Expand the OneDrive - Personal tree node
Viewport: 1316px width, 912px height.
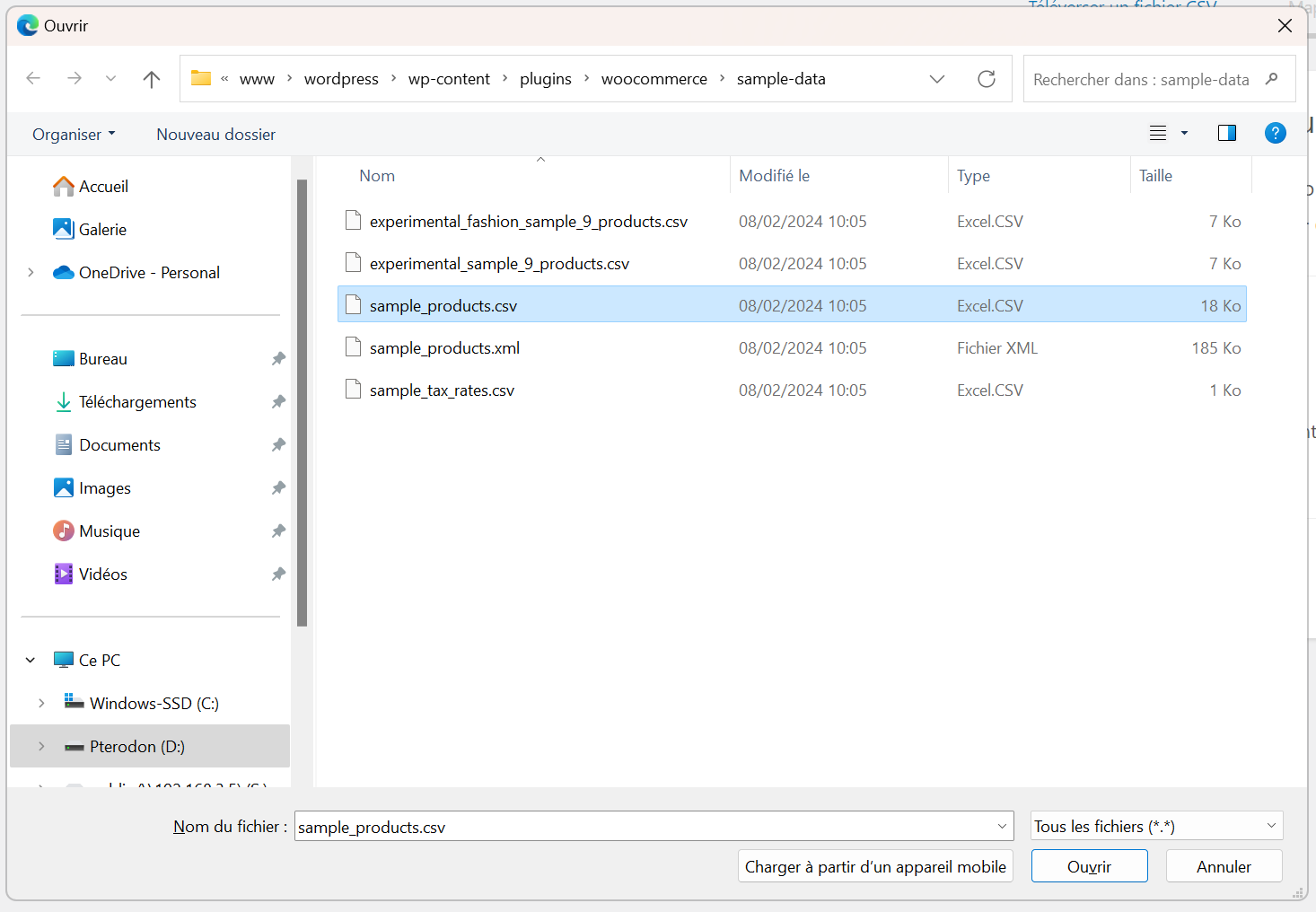(x=31, y=273)
